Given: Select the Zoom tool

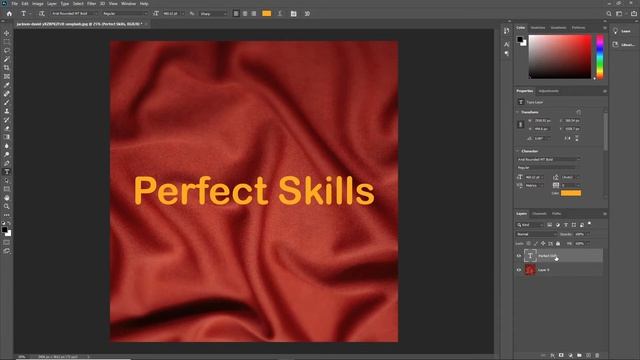Looking at the screenshot, I should point(7,207).
